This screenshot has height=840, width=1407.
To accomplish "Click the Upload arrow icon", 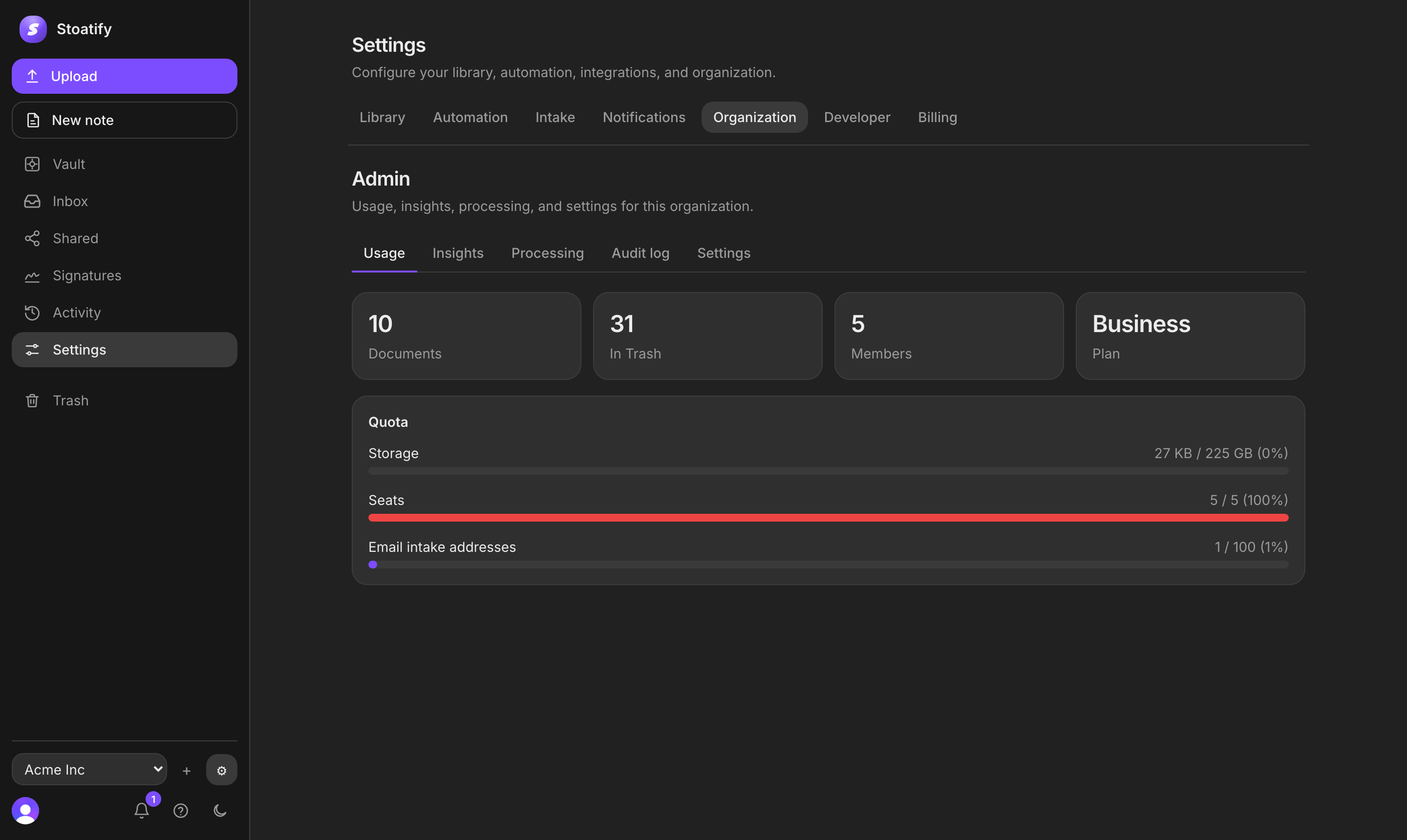I will [x=32, y=76].
